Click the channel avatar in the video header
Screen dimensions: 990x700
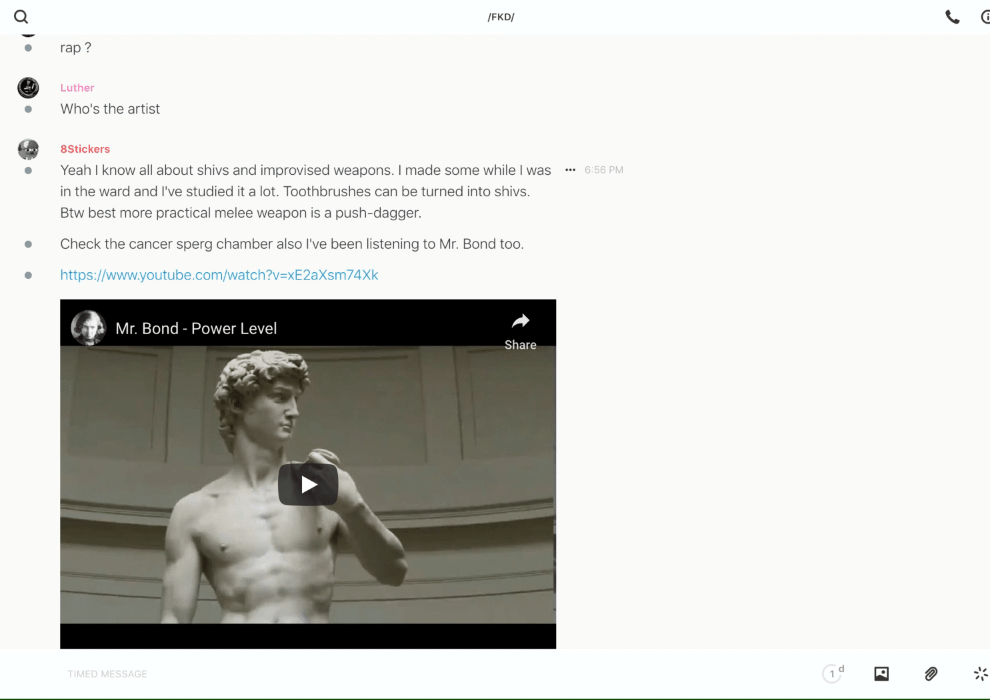88,328
